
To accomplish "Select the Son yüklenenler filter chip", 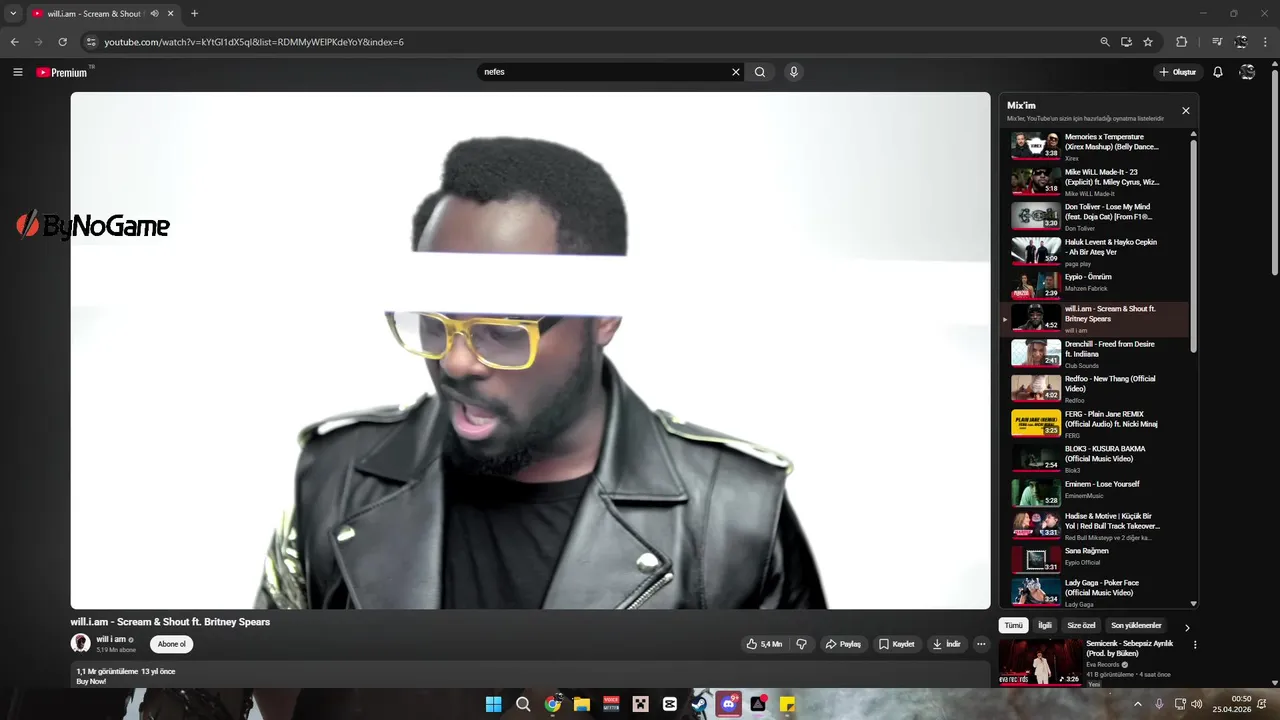I will (x=1136, y=625).
